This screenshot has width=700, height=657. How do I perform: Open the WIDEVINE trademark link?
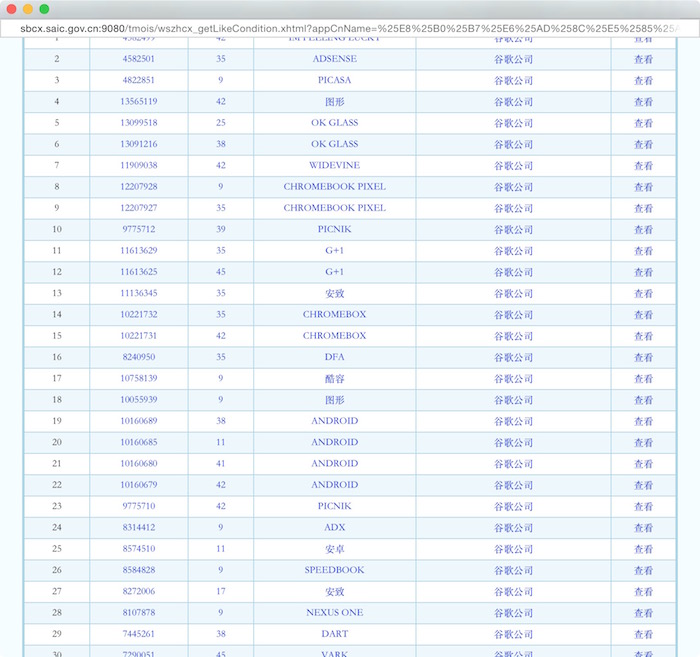(334, 165)
